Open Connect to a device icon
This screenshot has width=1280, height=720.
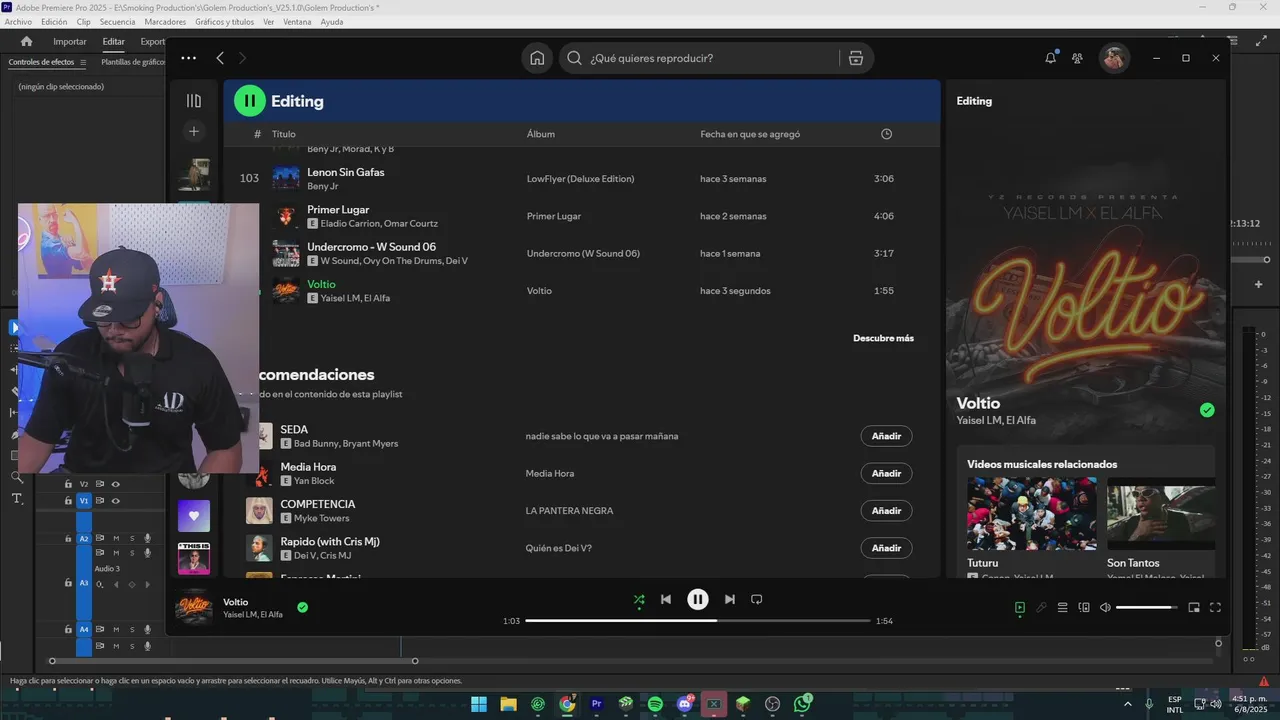pyautogui.click(x=1084, y=607)
